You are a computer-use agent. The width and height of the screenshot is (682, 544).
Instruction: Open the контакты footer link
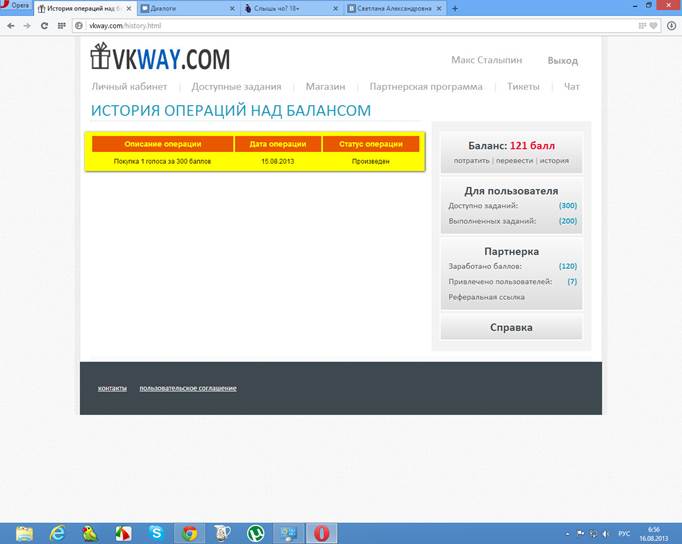coord(112,388)
